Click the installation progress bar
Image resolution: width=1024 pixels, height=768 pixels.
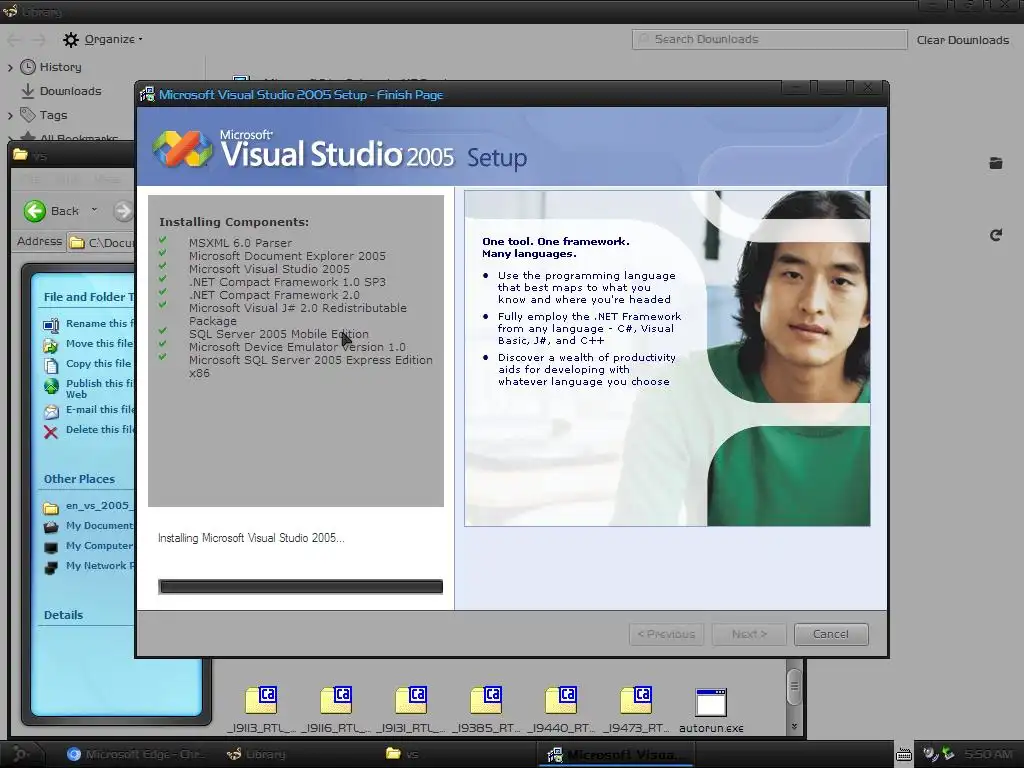300,586
